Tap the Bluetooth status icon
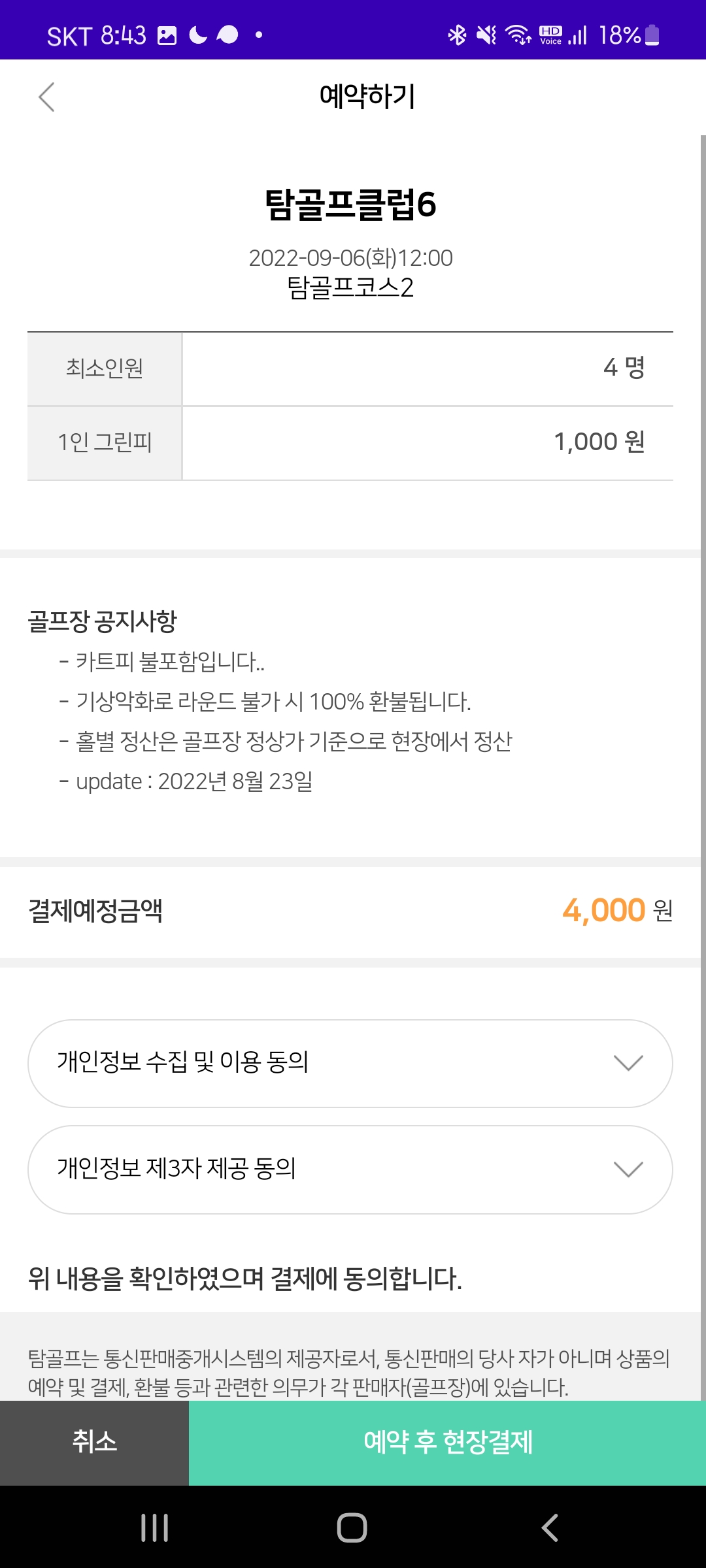The width and height of the screenshot is (706, 1568). pos(457,35)
